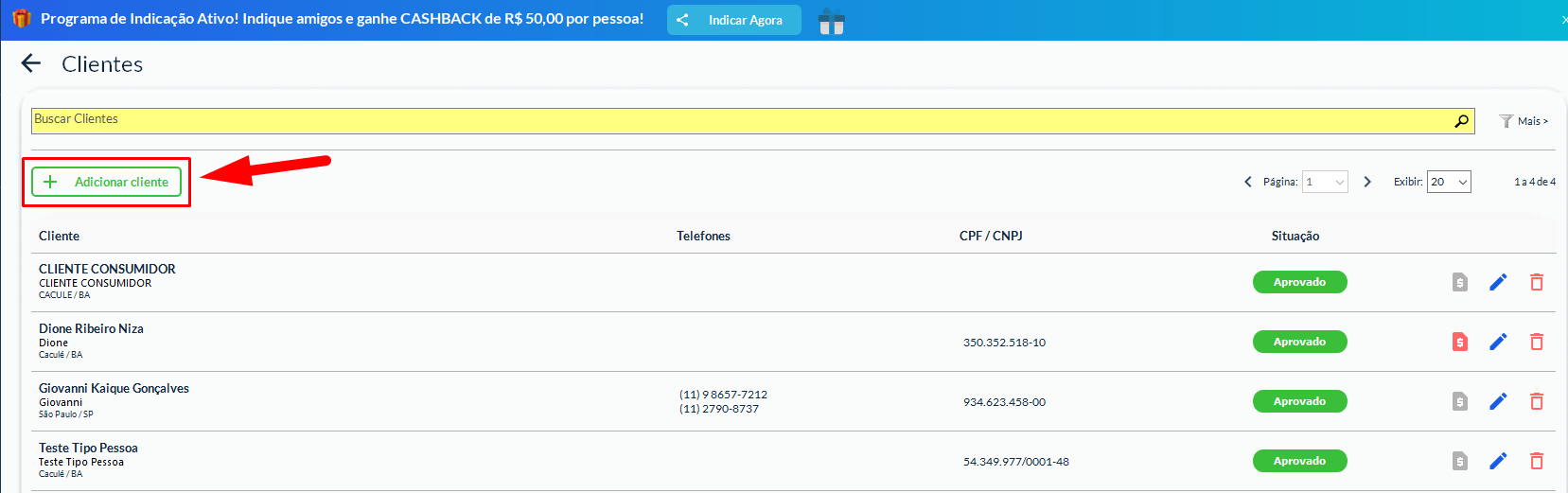Edit the Teste Tipo Pessoa record
Image resolution: width=1568 pixels, height=493 pixels.
(x=1498, y=461)
